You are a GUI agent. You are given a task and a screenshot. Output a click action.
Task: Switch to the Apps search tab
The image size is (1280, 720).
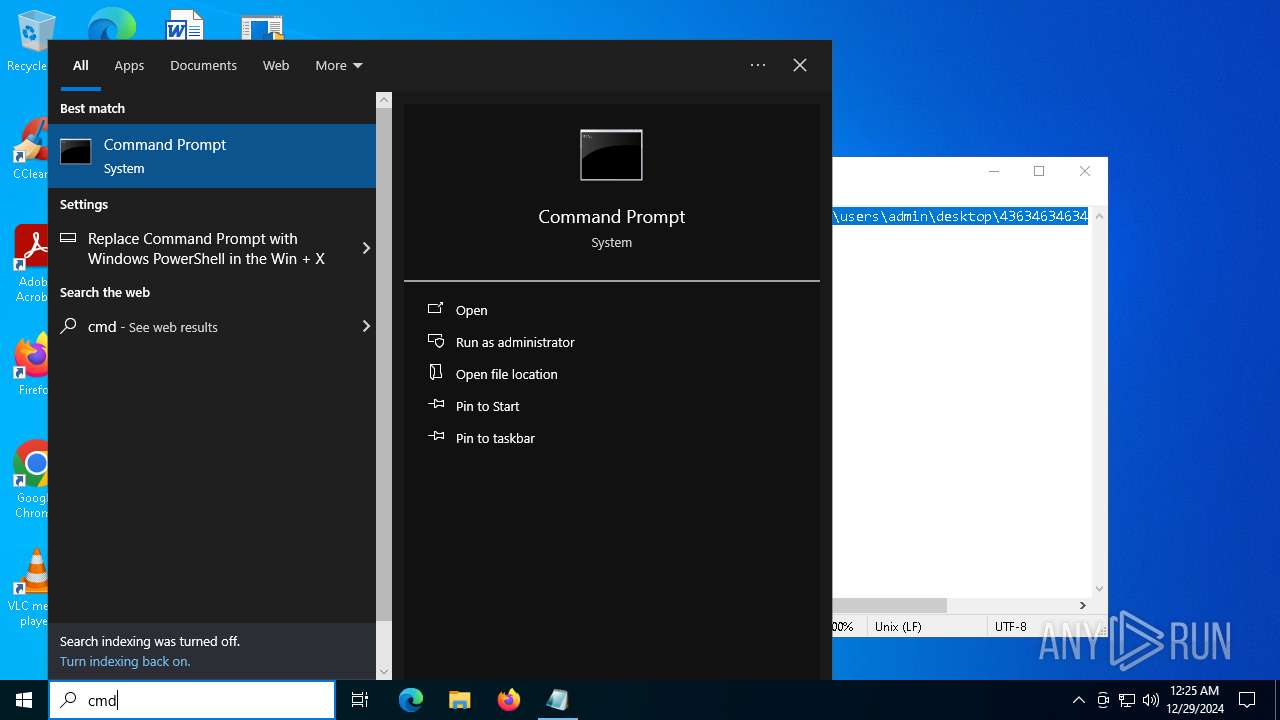point(129,65)
